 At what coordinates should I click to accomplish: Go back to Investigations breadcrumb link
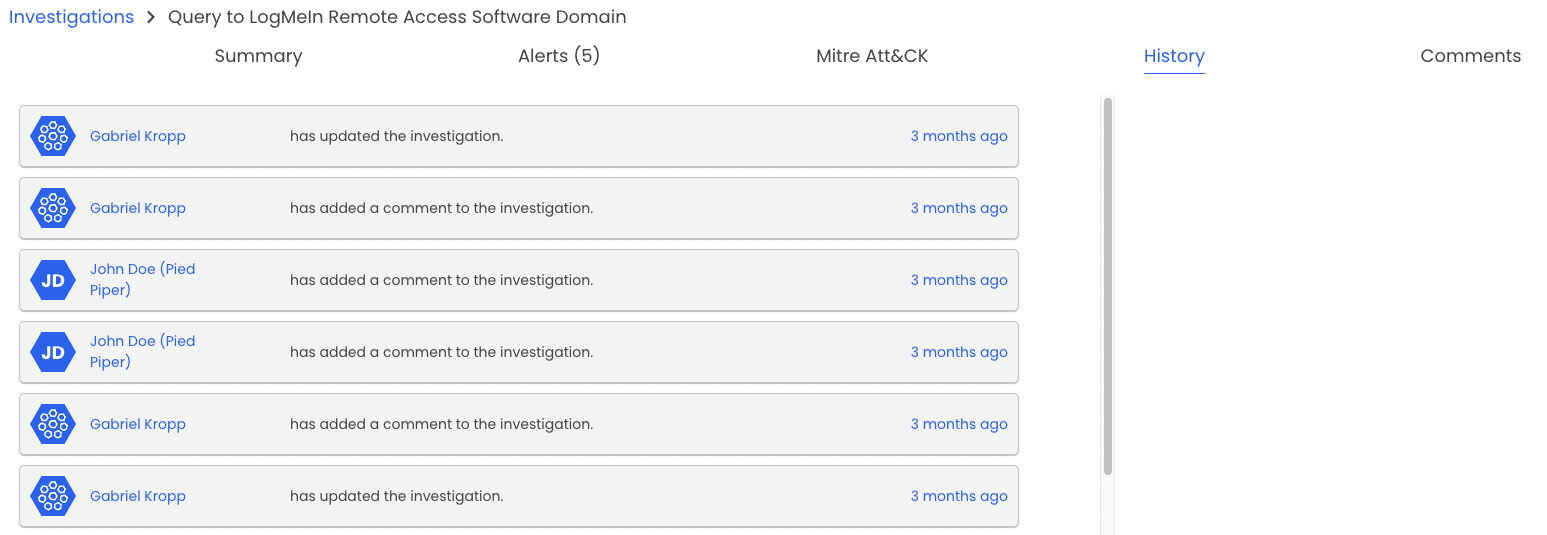71,17
